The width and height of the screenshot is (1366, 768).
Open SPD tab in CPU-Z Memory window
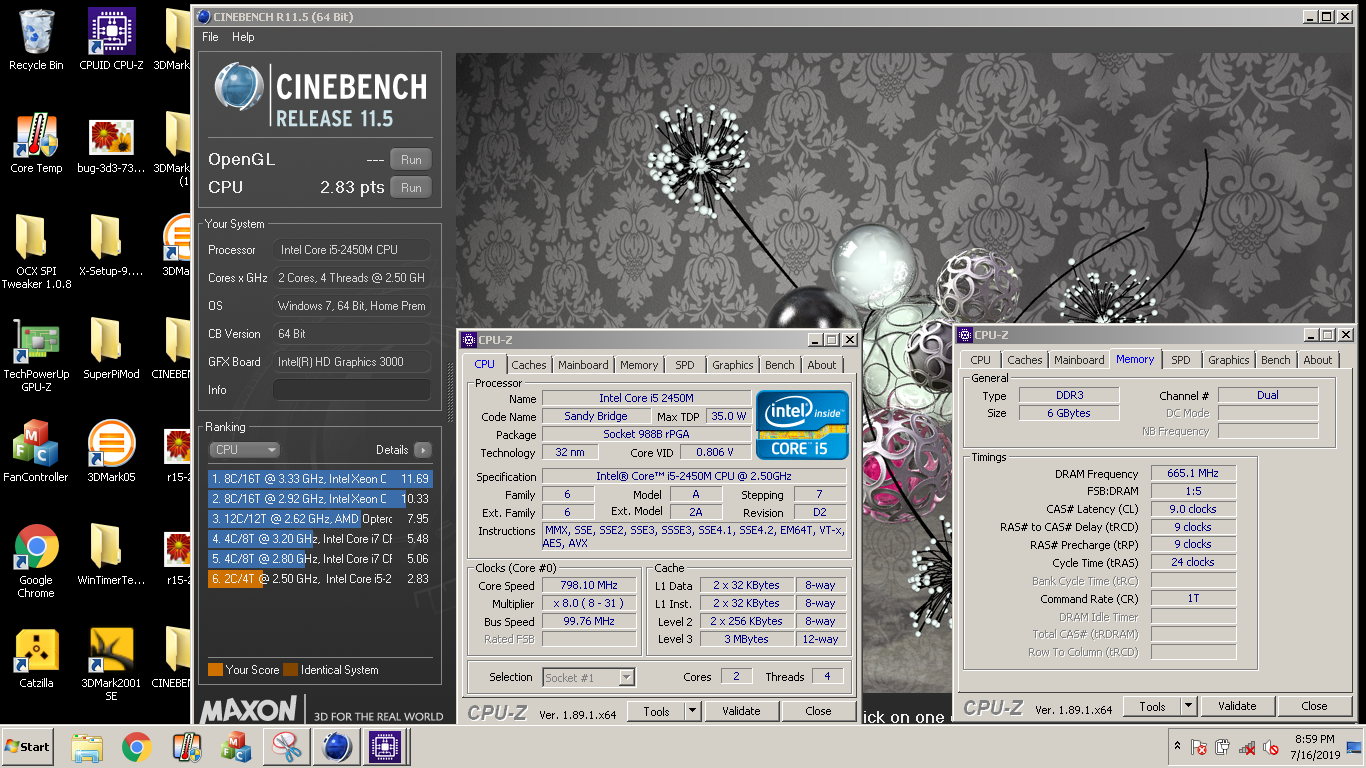click(1181, 360)
